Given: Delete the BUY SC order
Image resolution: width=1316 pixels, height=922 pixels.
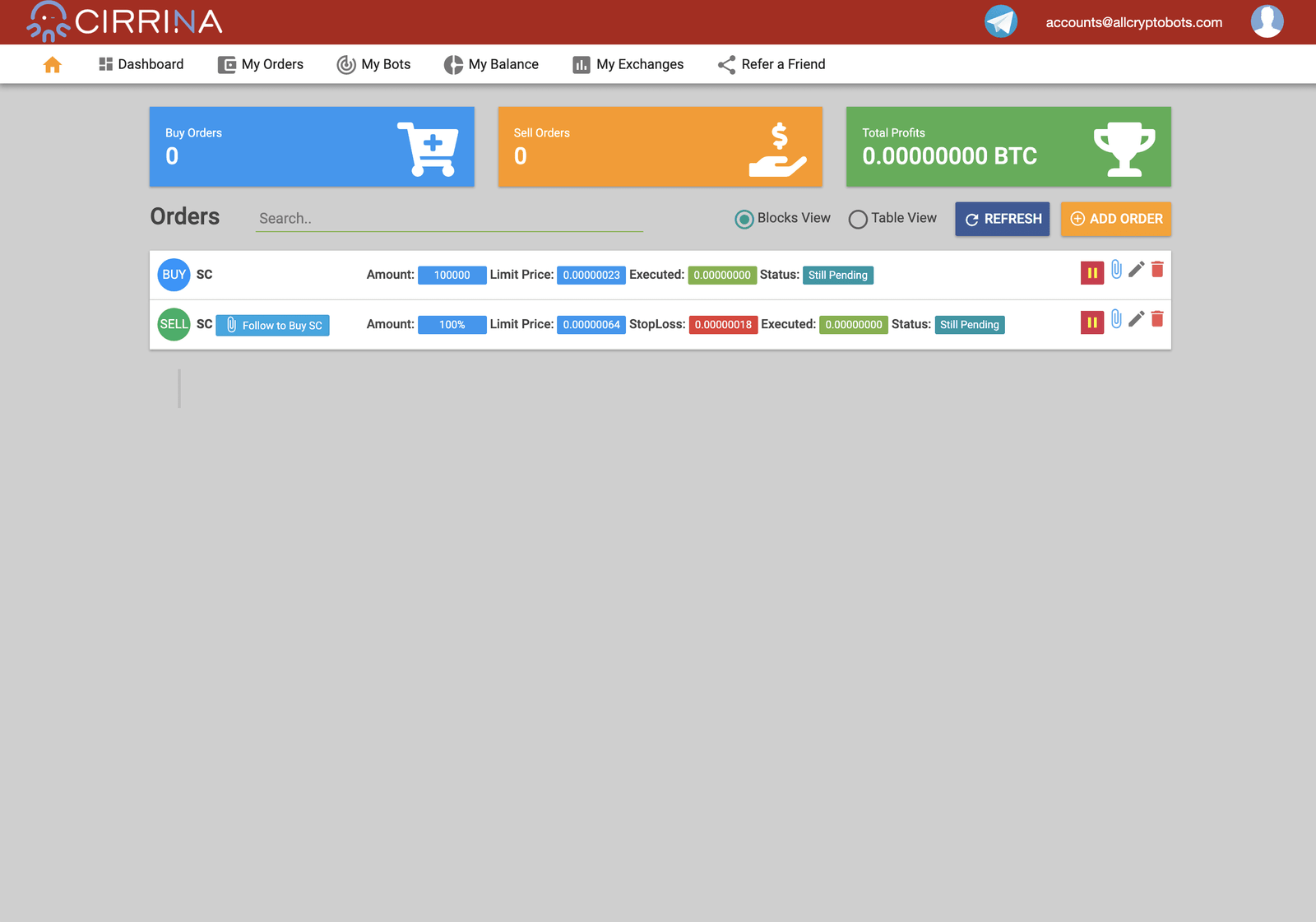Looking at the screenshot, I should point(1157,270).
